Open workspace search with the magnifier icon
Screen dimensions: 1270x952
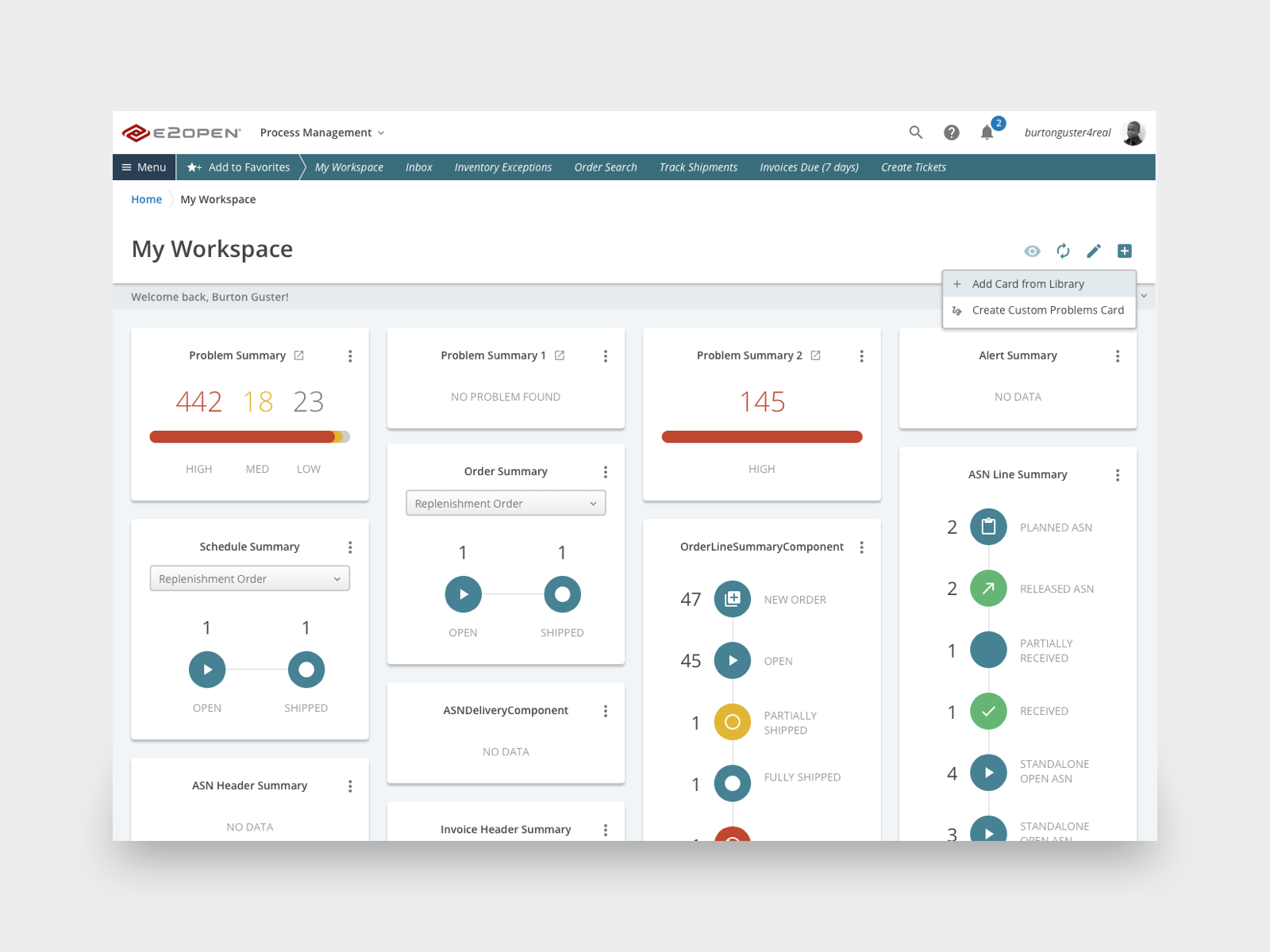[915, 132]
